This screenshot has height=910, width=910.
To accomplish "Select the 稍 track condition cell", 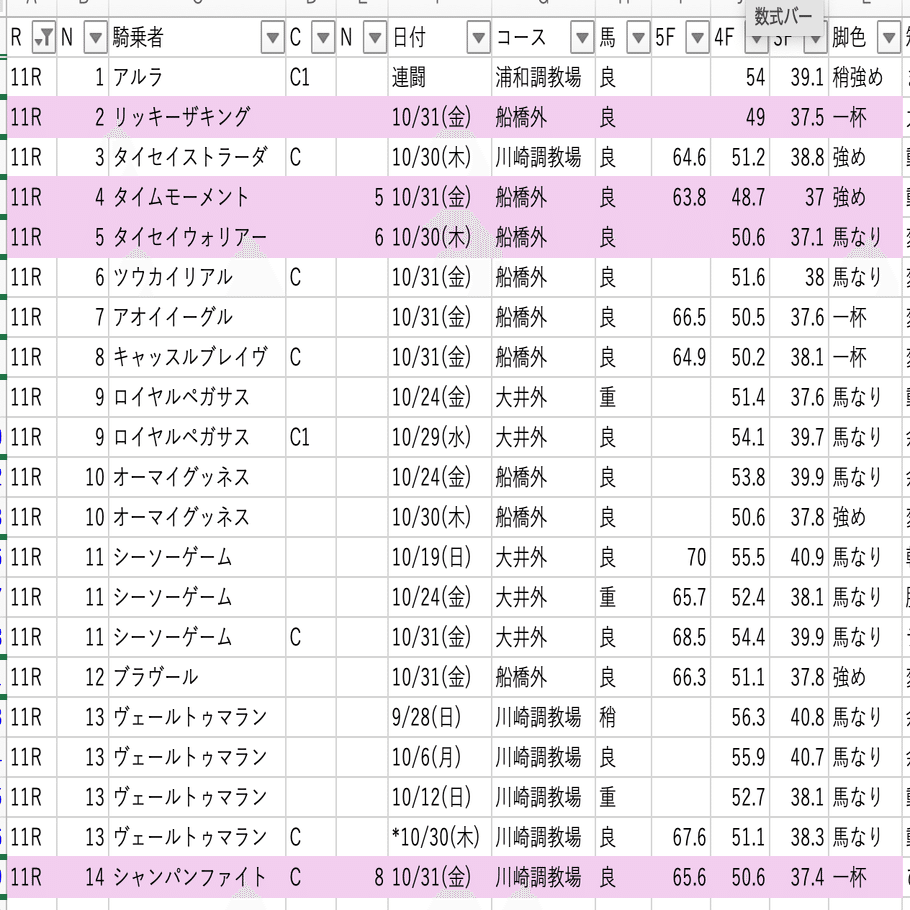I will tap(623, 717).
